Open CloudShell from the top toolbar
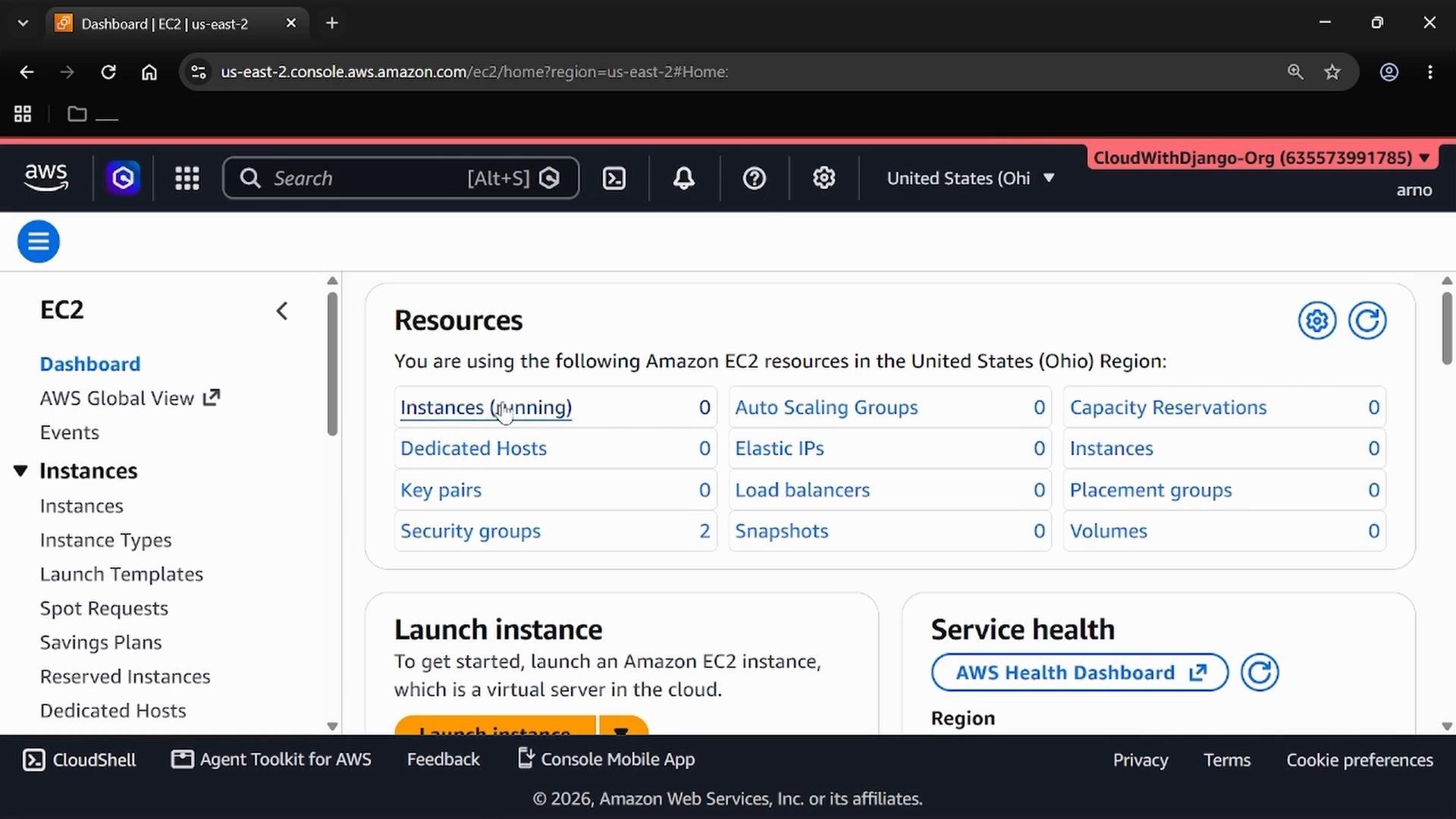The height and width of the screenshot is (819, 1456). [613, 178]
